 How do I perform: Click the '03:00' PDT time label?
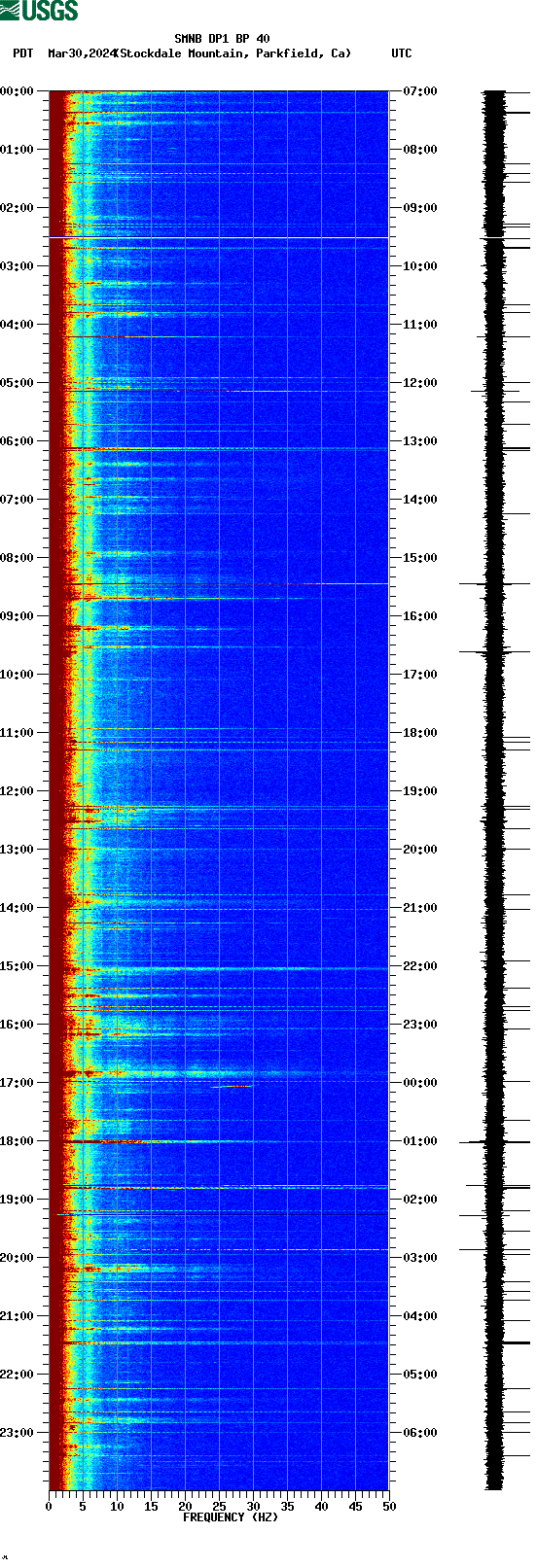point(17,266)
